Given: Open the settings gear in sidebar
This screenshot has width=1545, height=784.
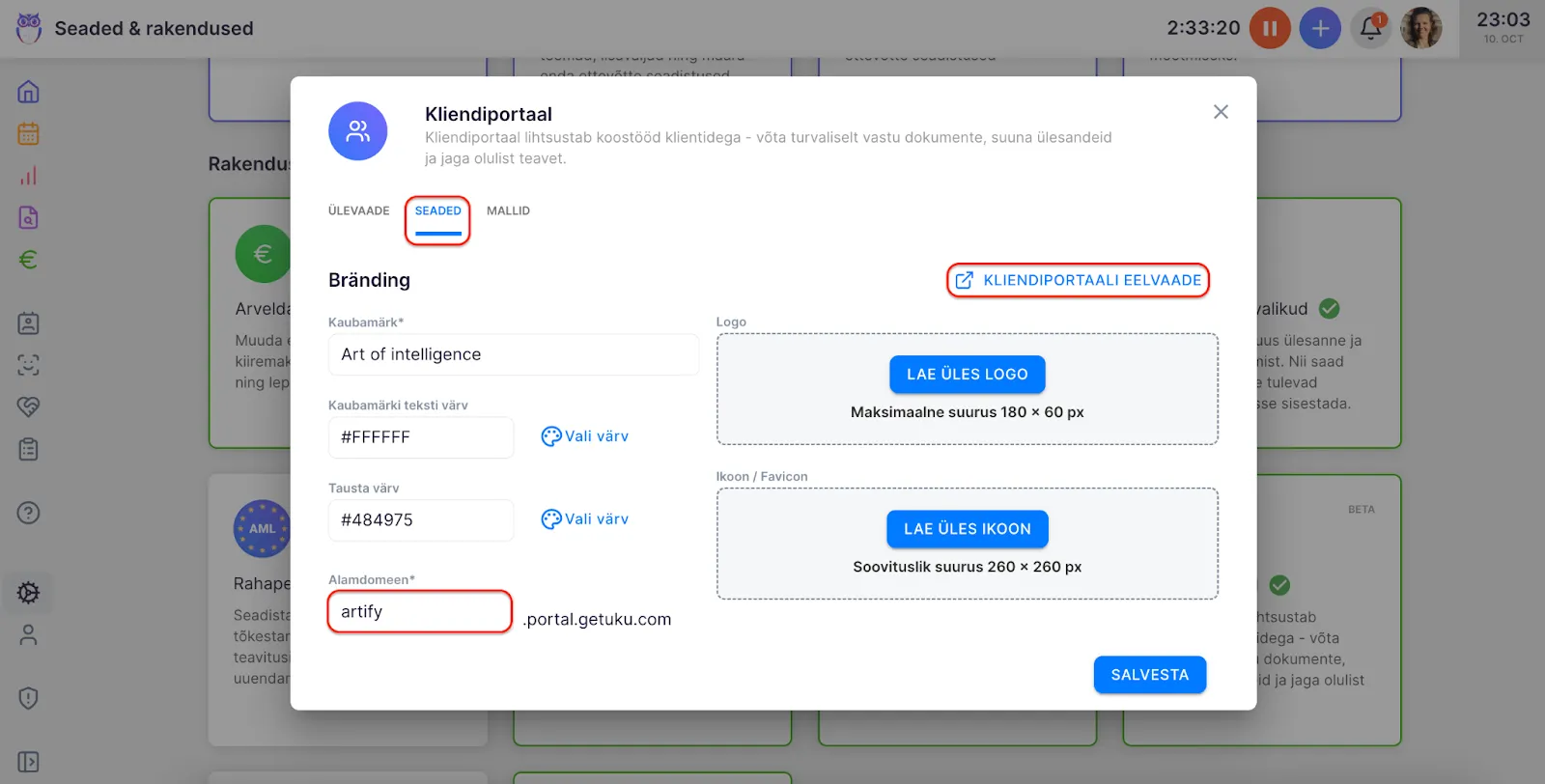Looking at the screenshot, I should (29, 593).
